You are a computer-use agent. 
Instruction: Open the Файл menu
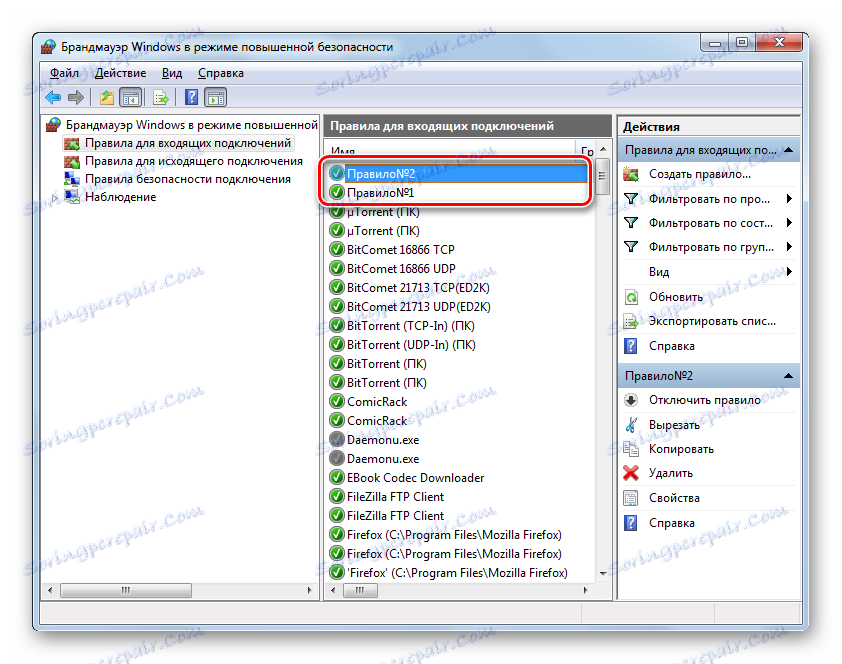point(64,73)
